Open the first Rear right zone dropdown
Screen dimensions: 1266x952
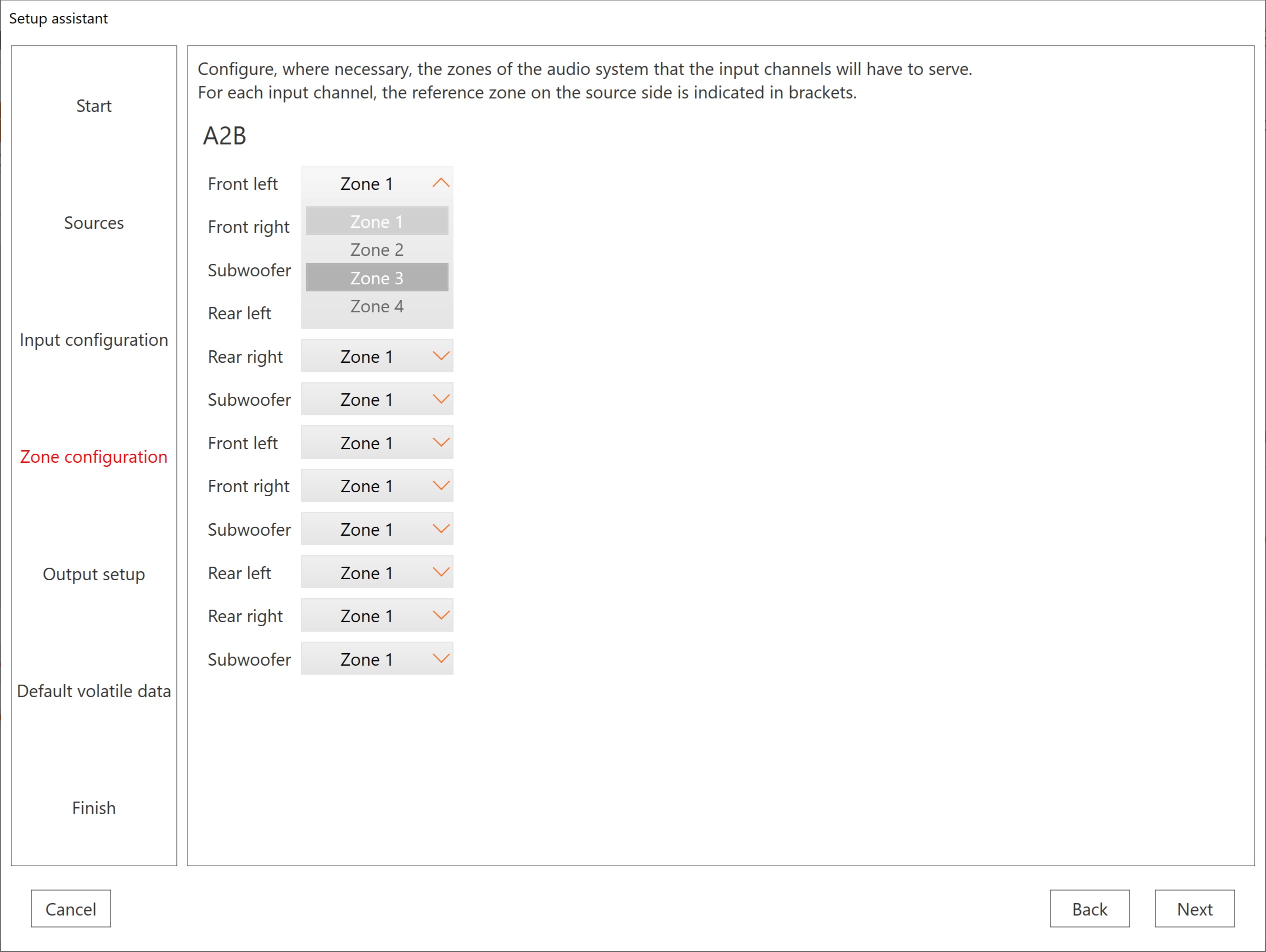(x=377, y=356)
